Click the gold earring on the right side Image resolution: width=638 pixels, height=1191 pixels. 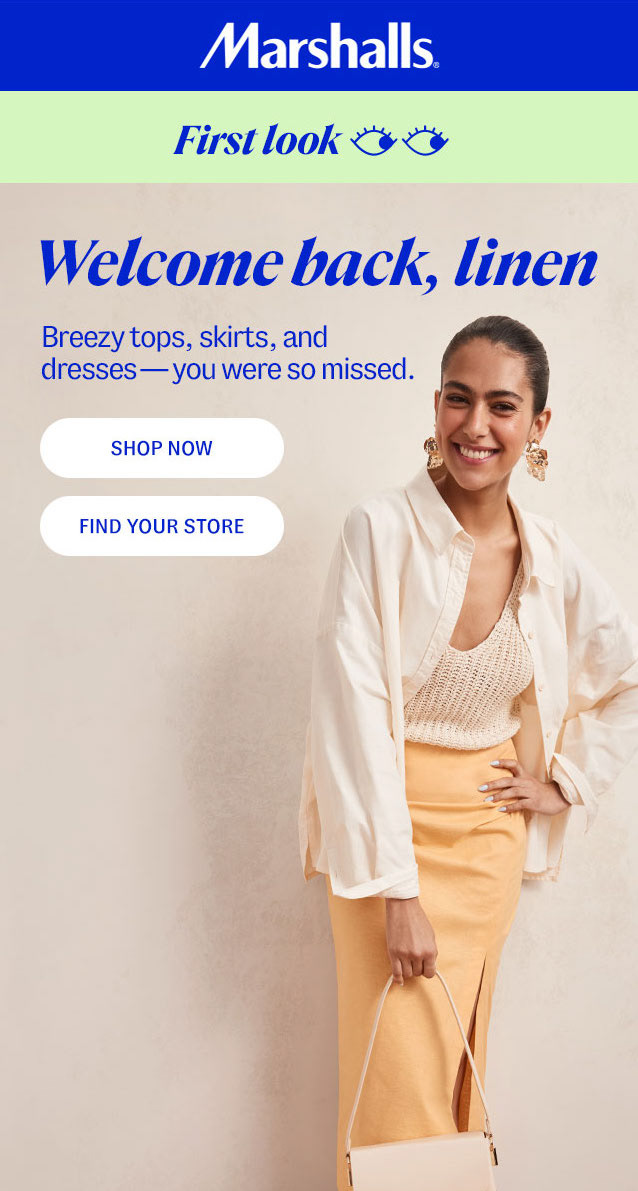(536, 460)
